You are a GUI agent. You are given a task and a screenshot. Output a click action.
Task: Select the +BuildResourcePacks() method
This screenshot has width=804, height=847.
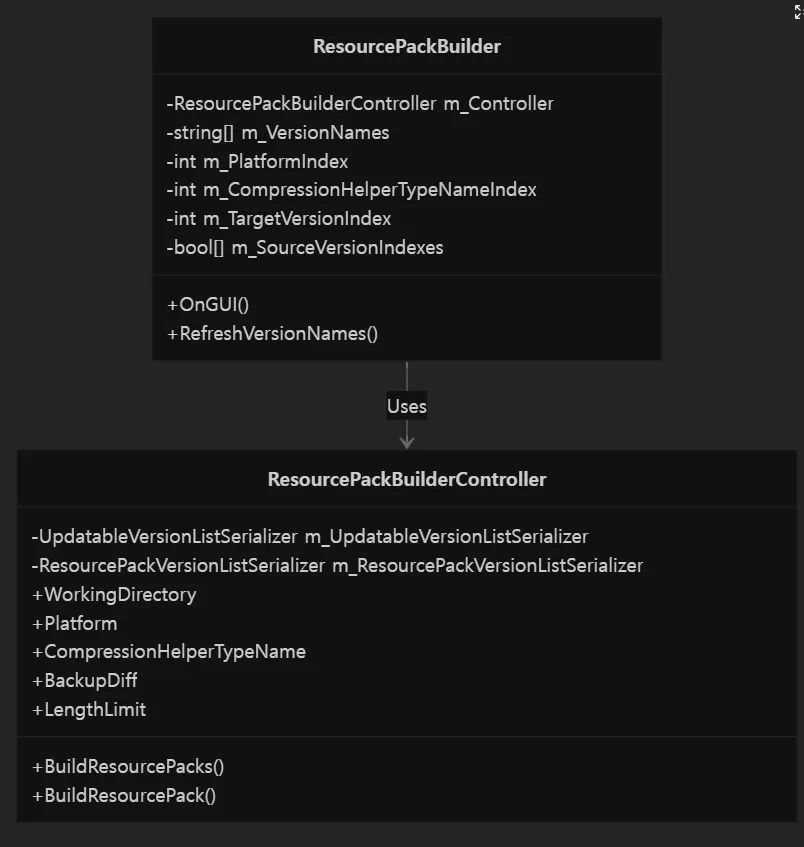pos(128,767)
